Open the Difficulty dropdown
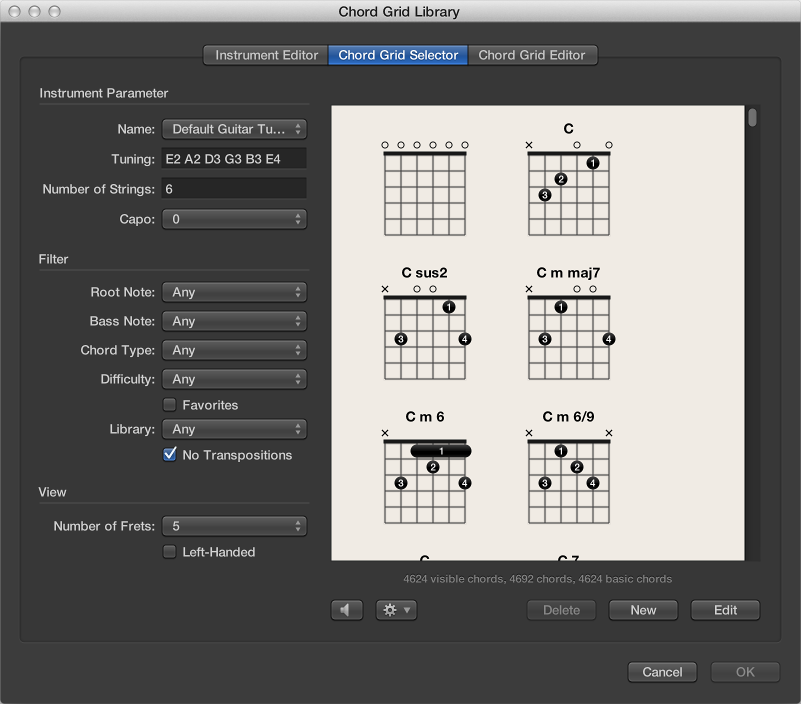Screen dimensions: 802x704 tap(234, 379)
